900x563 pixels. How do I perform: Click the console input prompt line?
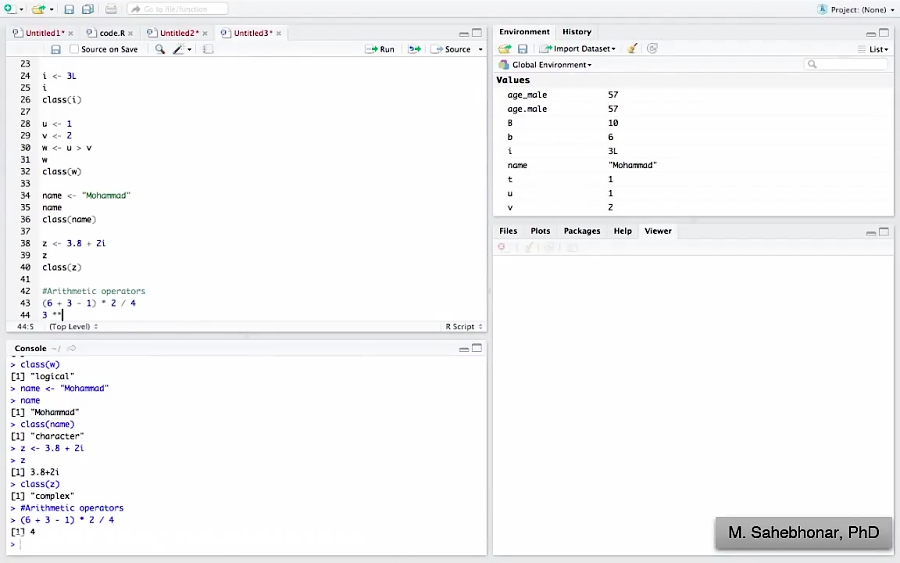tap(247, 544)
